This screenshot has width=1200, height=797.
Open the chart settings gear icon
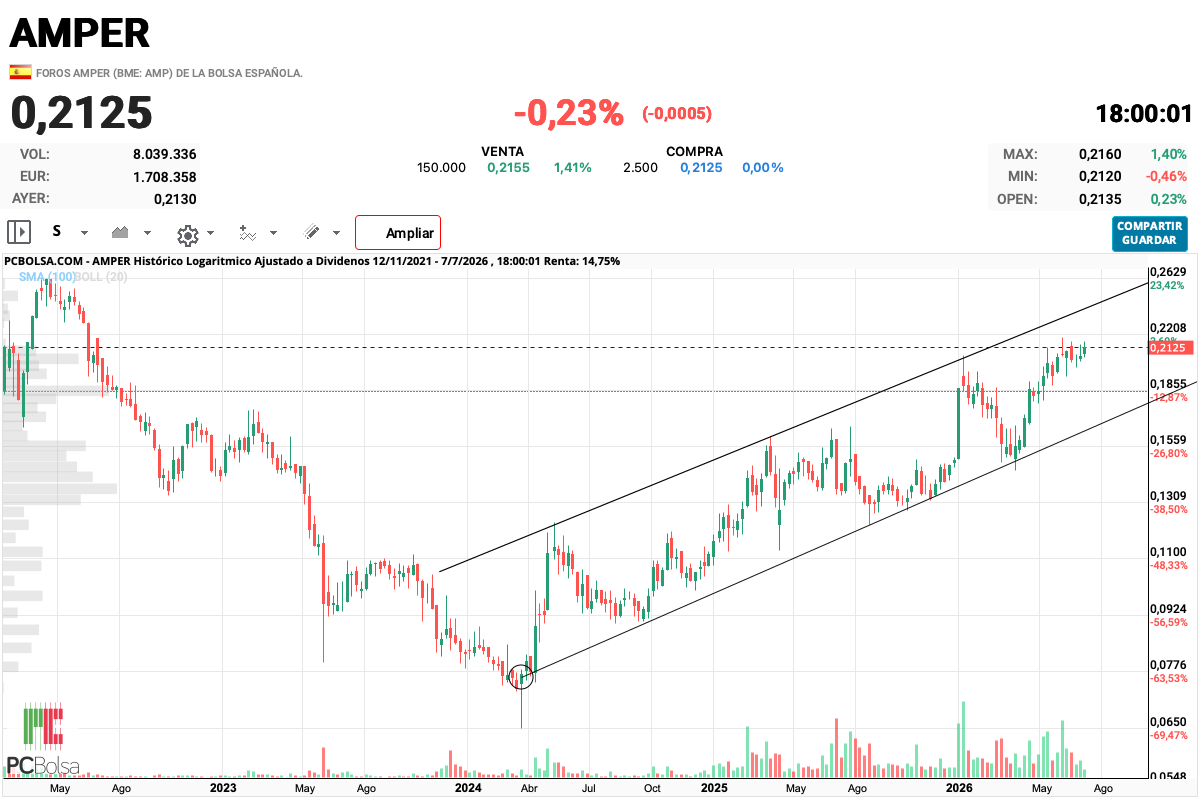(187, 234)
